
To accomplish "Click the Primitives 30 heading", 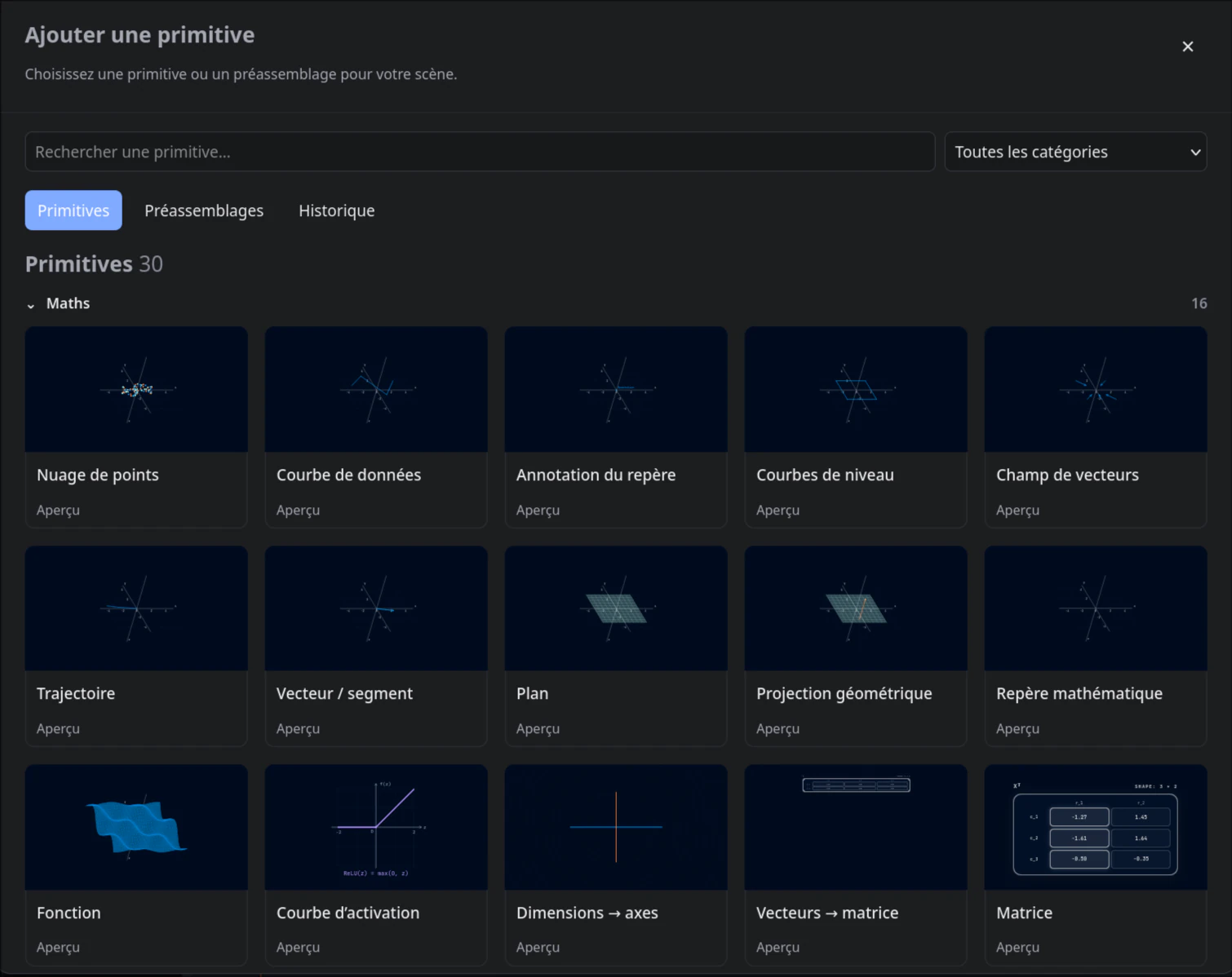I will [x=94, y=263].
